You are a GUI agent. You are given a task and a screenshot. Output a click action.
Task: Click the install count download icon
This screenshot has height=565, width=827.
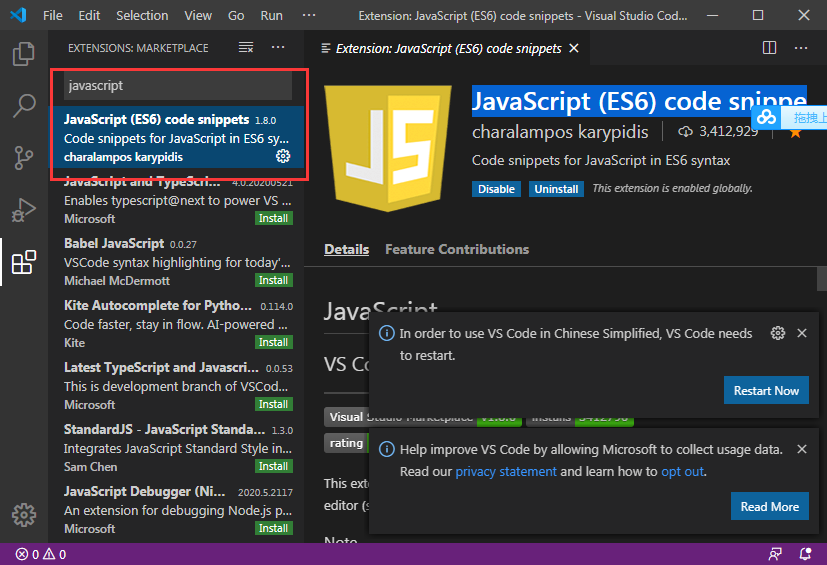pyautogui.click(x=685, y=131)
